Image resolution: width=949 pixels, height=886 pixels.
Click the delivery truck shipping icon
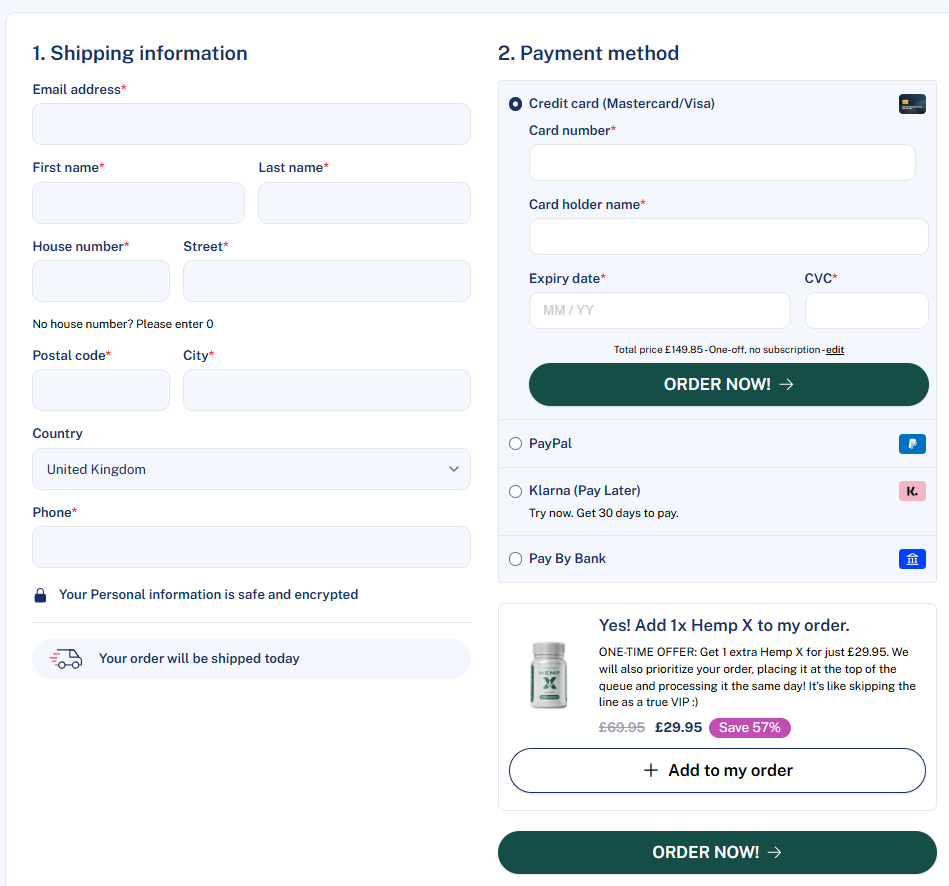[66, 659]
